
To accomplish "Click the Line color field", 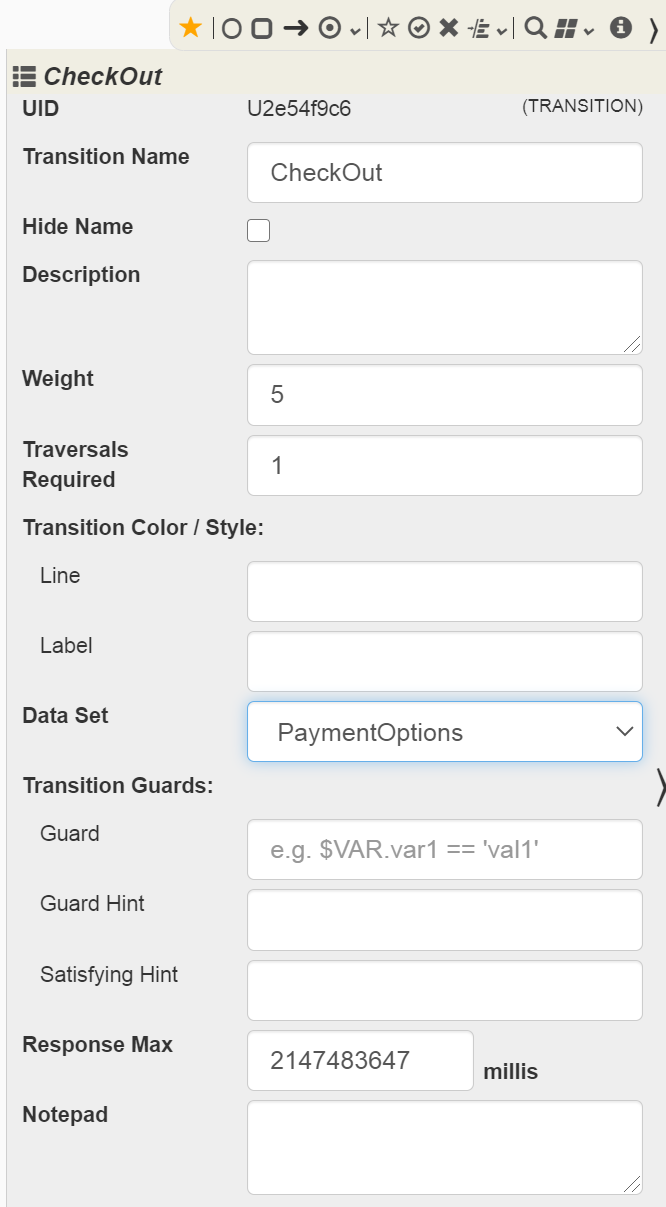I will point(445,592).
